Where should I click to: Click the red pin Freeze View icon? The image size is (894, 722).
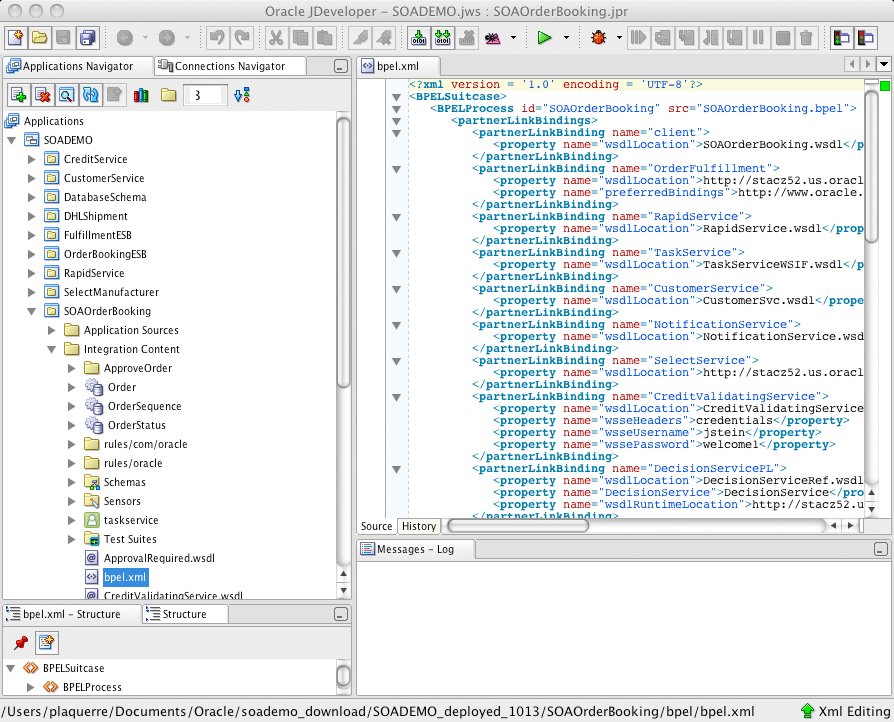20,642
